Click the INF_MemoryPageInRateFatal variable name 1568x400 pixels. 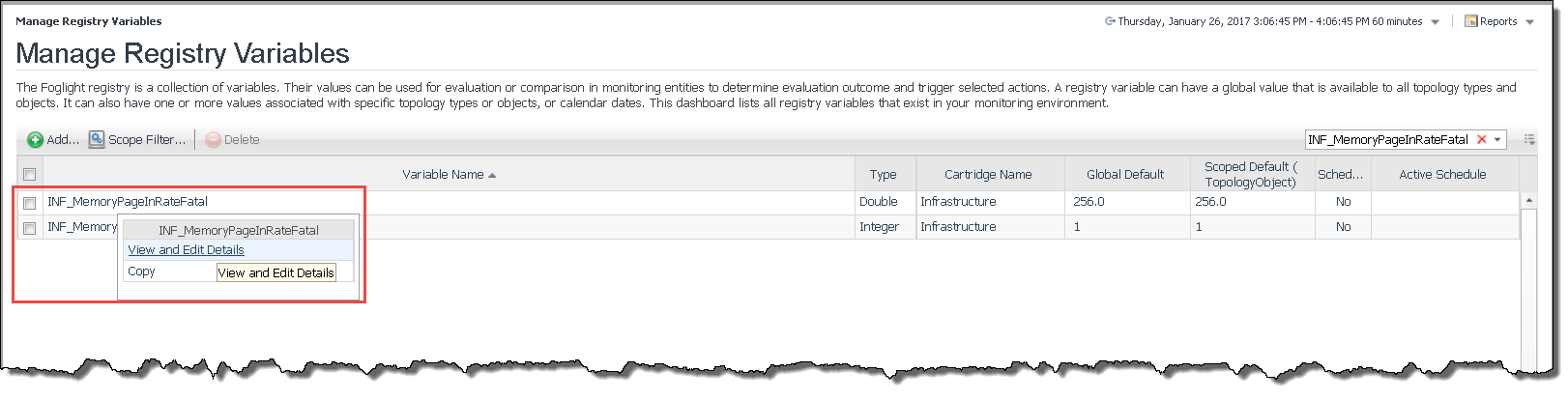pyautogui.click(x=128, y=202)
